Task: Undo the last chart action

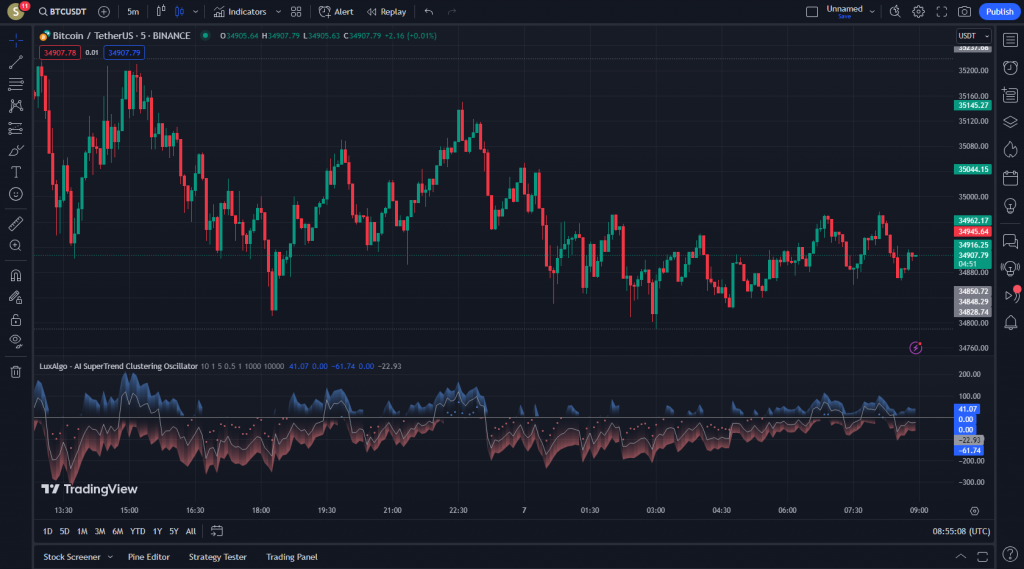Action: (x=428, y=12)
